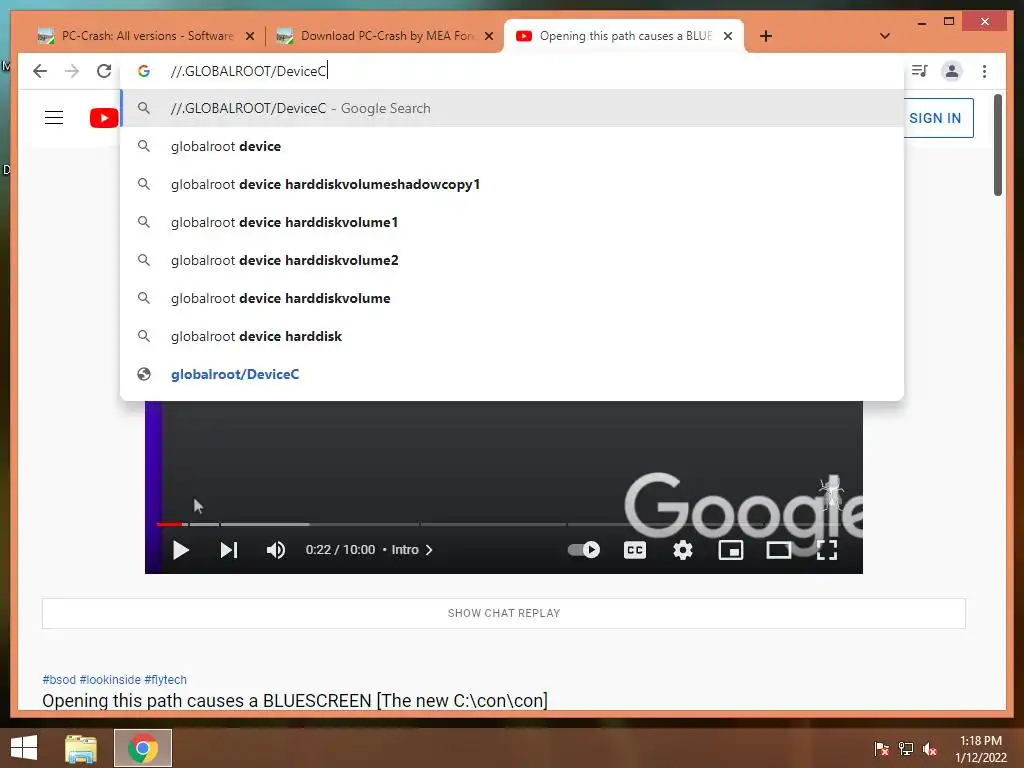Image resolution: width=1024 pixels, height=768 pixels.
Task: Choose suggestion globalroot device harddiskvolume1
Action: (x=512, y=222)
